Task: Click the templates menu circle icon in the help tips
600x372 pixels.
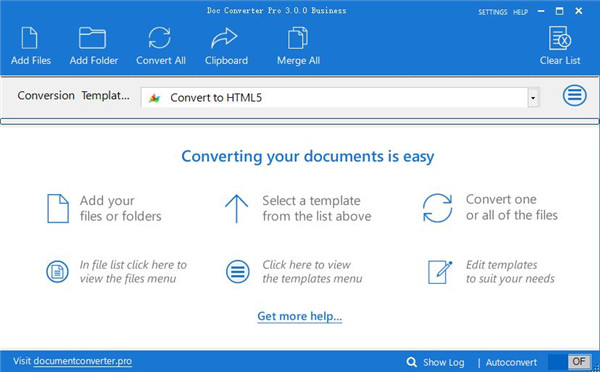Action: click(x=238, y=272)
